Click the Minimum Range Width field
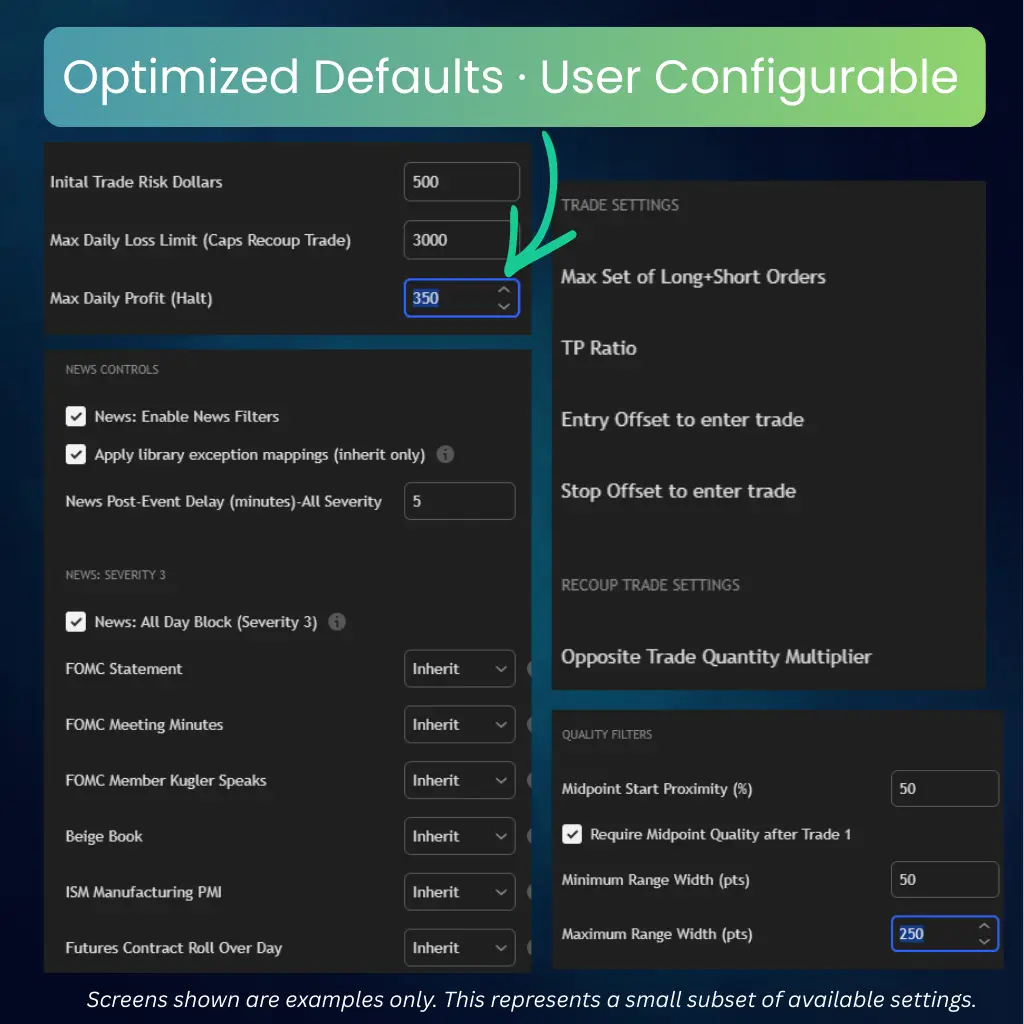Screen dimensions: 1024x1024 (x=944, y=880)
